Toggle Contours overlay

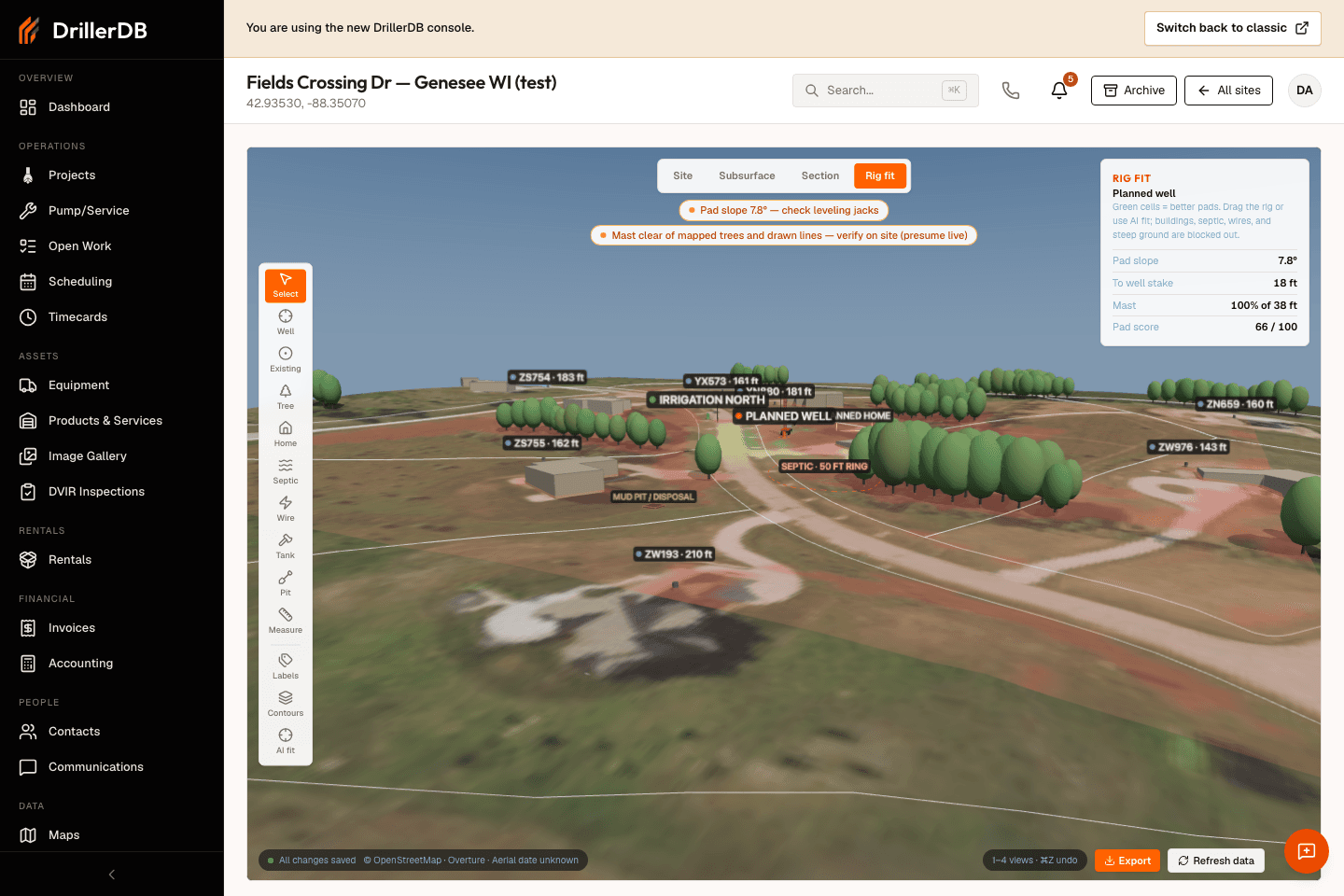pyautogui.click(x=286, y=705)
